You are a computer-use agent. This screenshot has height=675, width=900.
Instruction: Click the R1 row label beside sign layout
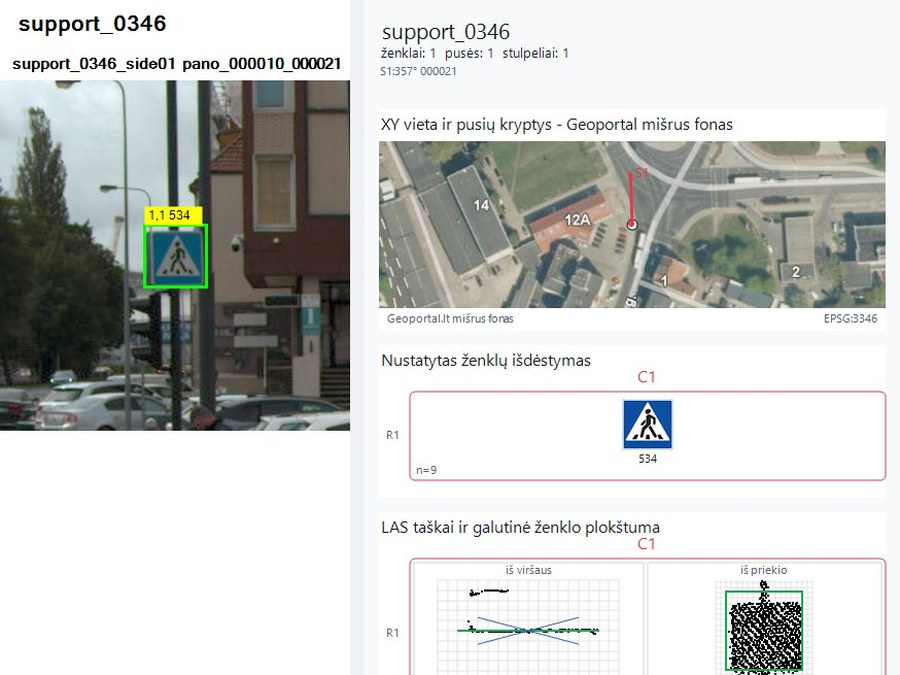393,435
